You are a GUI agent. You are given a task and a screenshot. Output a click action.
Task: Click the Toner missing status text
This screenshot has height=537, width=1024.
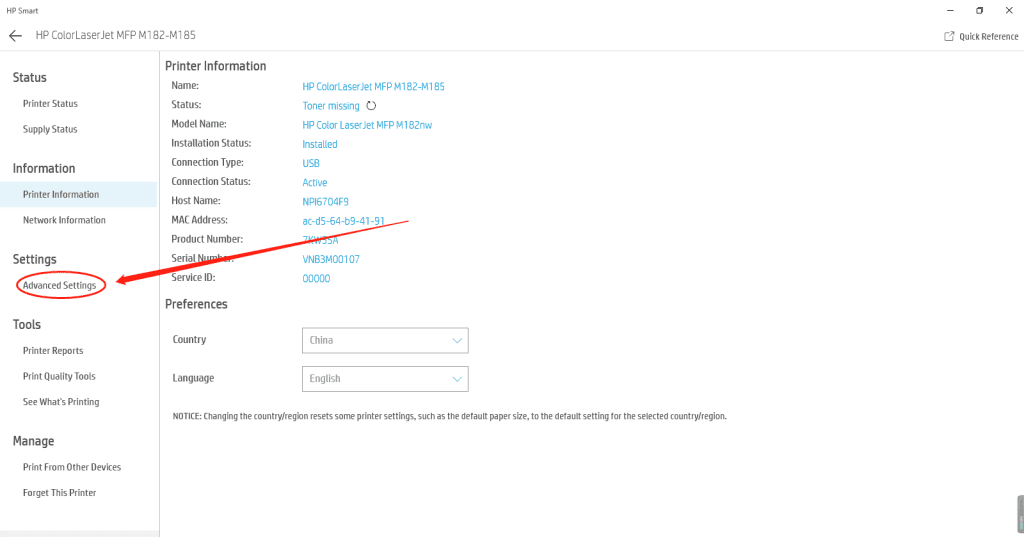click(x=330, y=106)
